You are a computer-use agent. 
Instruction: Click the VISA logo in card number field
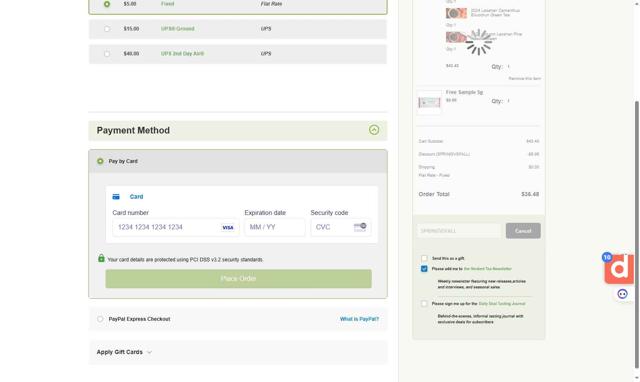(x=228, y=228)
